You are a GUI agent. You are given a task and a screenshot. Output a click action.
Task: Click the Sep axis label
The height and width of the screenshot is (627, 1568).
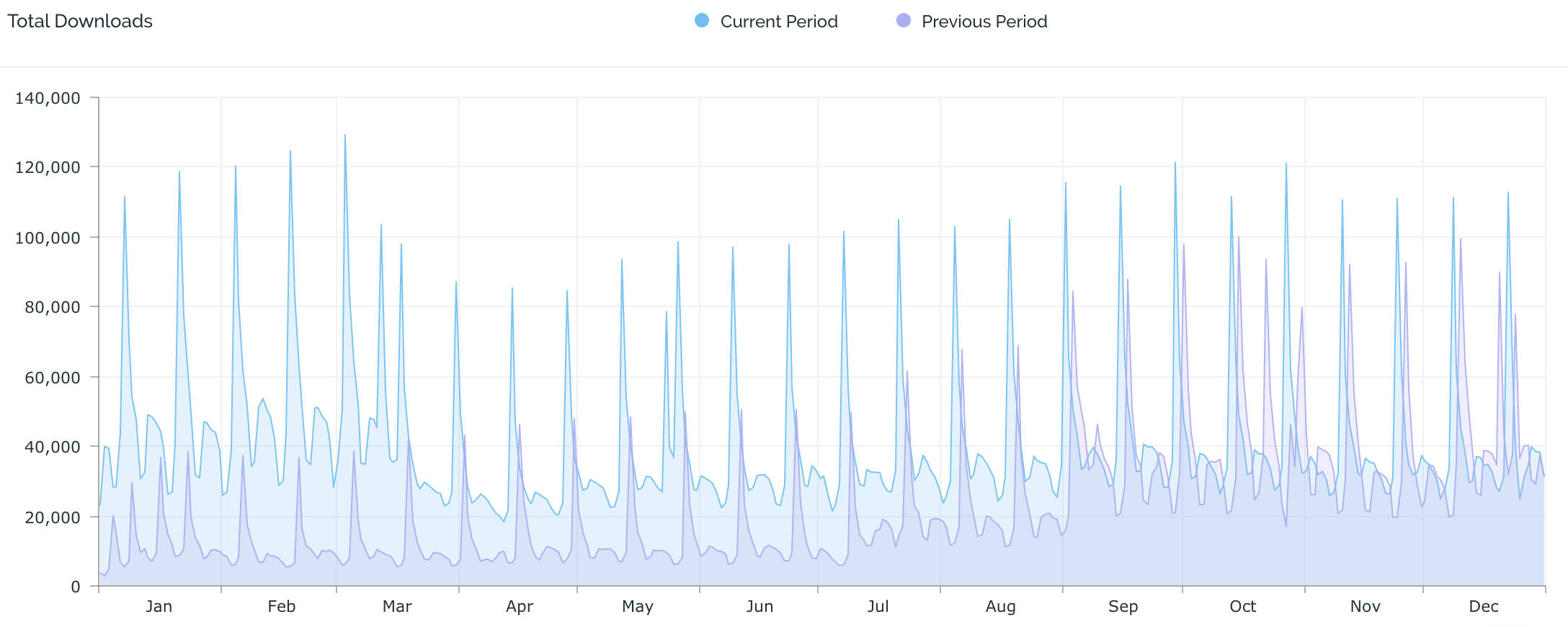[x=1123, y=606]
